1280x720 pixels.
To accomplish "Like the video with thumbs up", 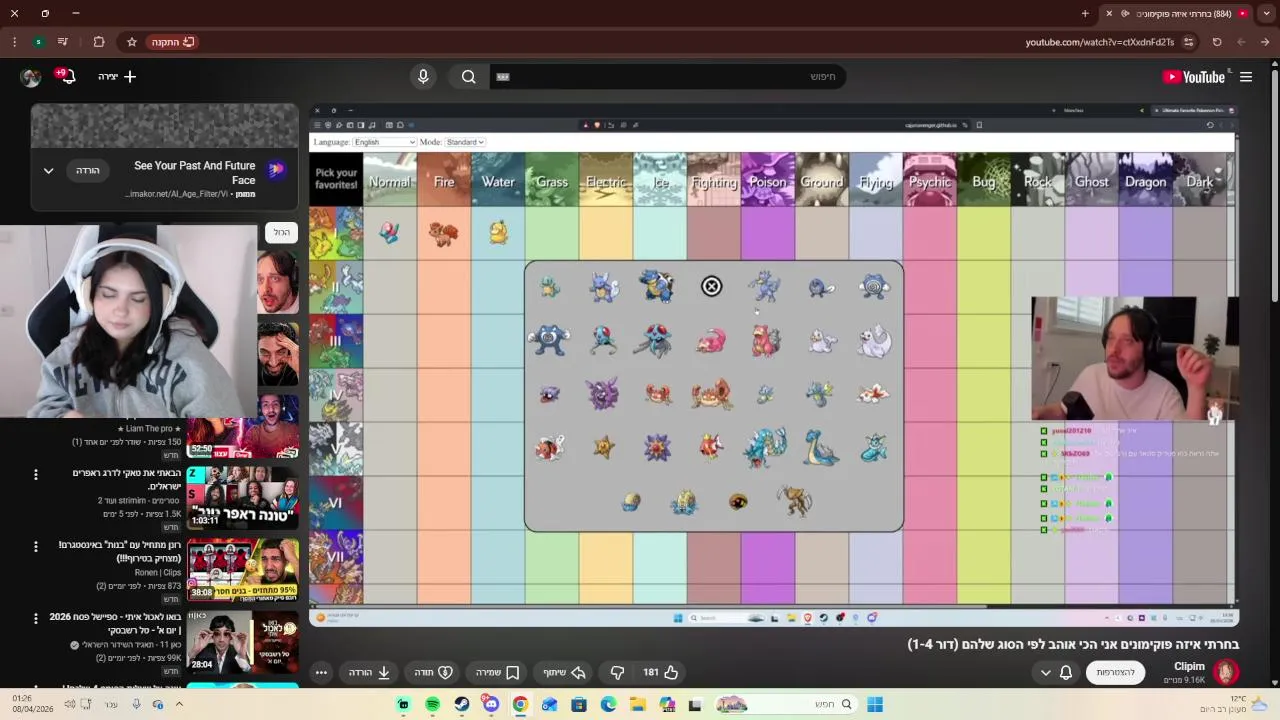I will (x=661, y=672).
